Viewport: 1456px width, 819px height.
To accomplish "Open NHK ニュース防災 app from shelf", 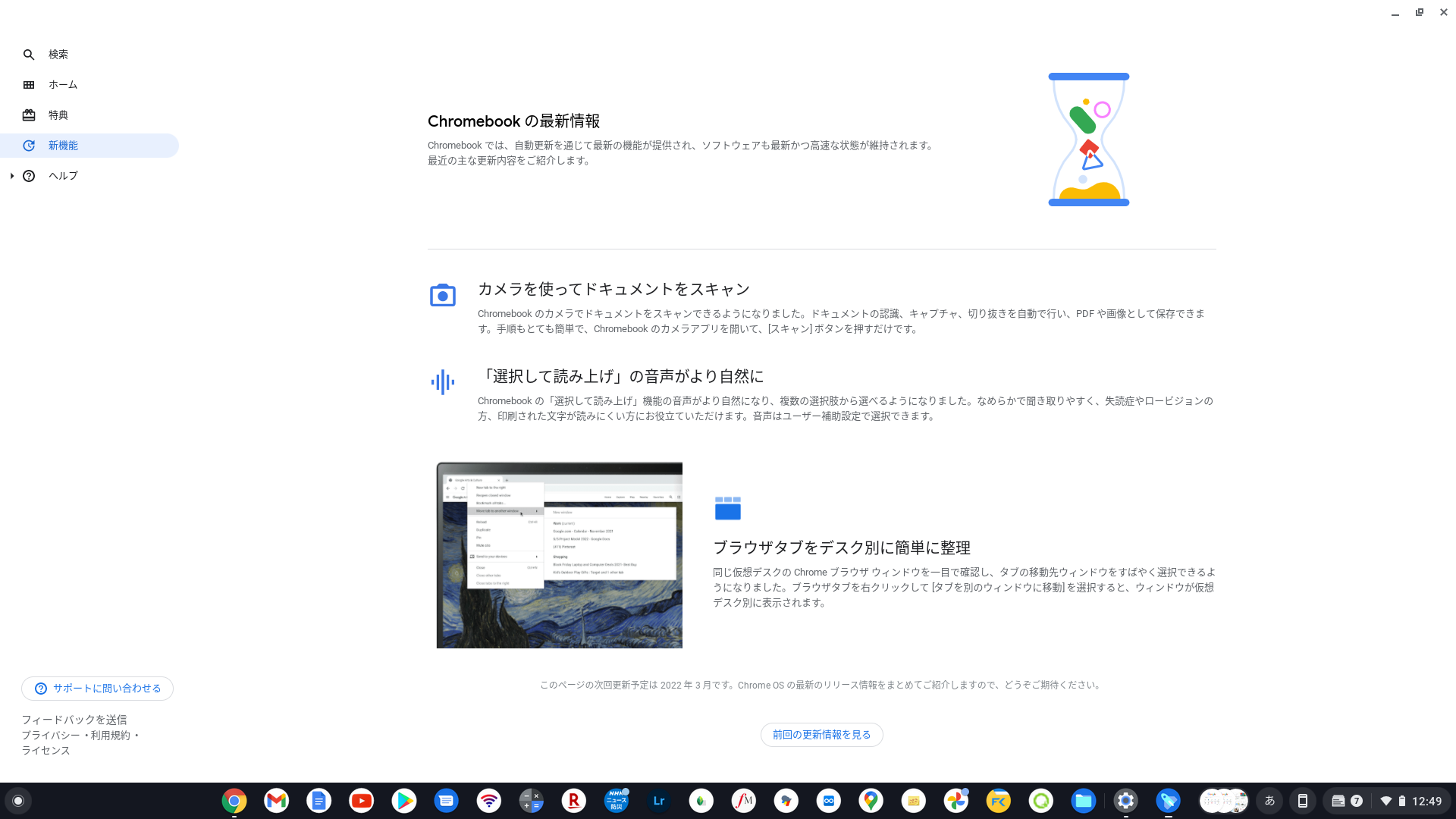I will pyautogui.click(x=617, y=801).
